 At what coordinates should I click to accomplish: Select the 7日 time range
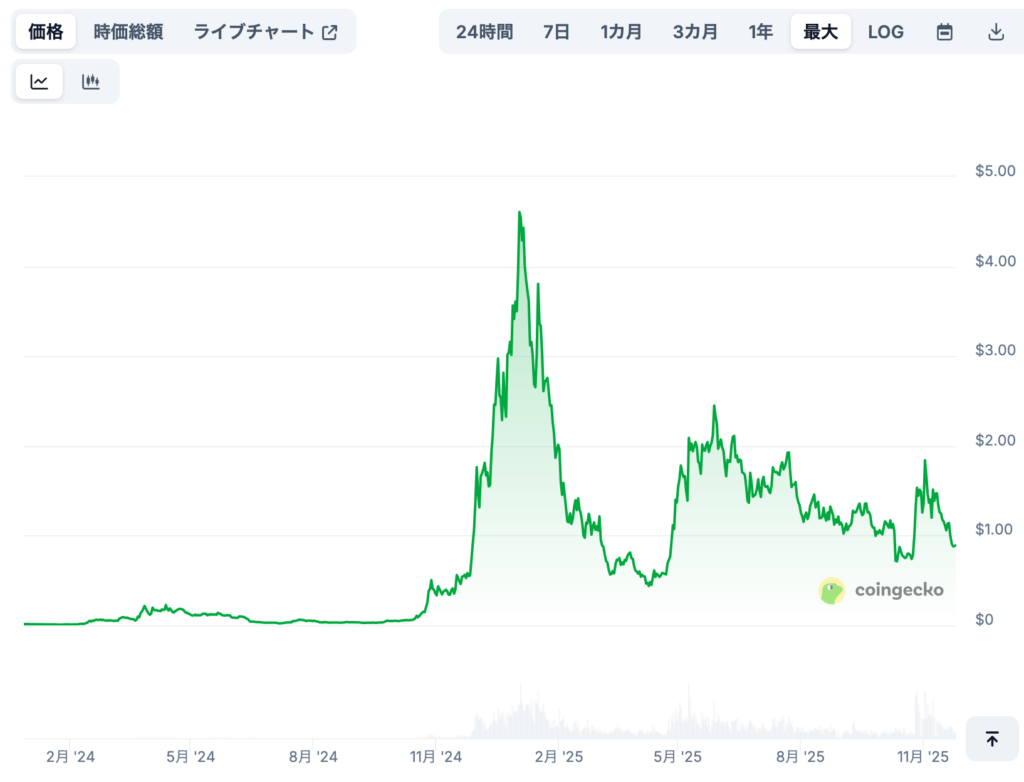click(x=556, y=31)
